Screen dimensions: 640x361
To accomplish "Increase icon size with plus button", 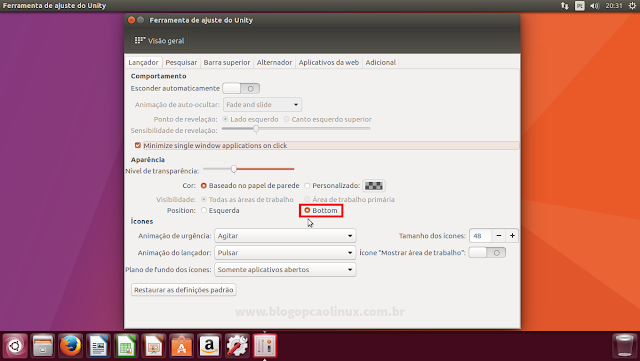I will pyautogui.click(x=512, y=236).
